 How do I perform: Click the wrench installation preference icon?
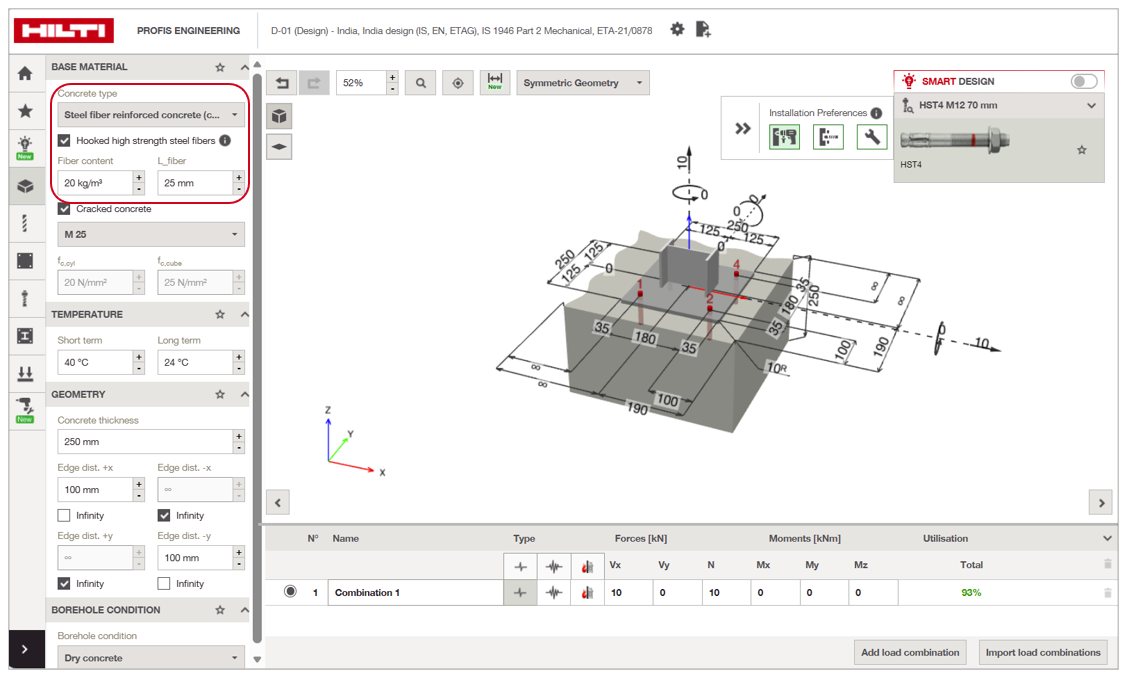pyautogui.click(x=871, y=137)
